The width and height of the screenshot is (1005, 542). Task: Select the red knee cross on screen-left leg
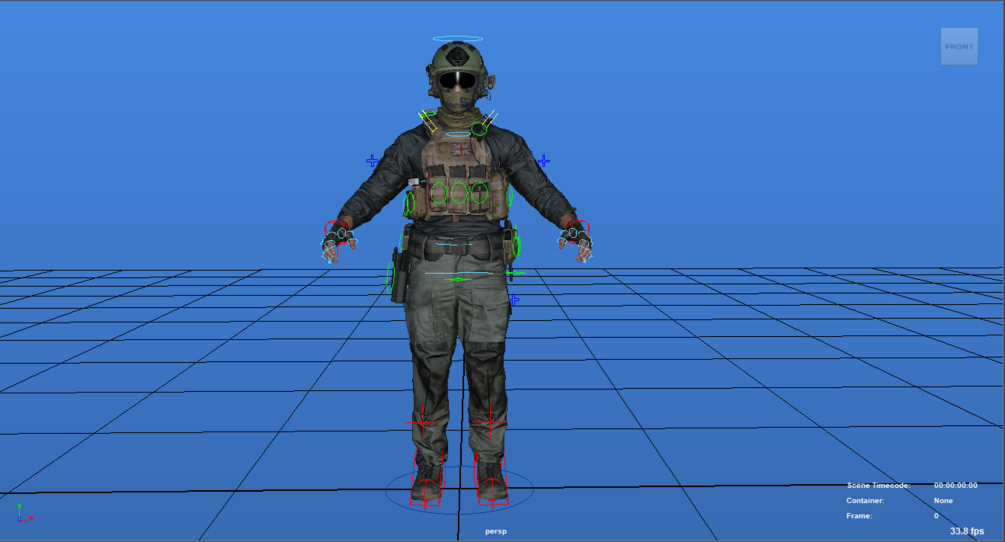(423, 423)
